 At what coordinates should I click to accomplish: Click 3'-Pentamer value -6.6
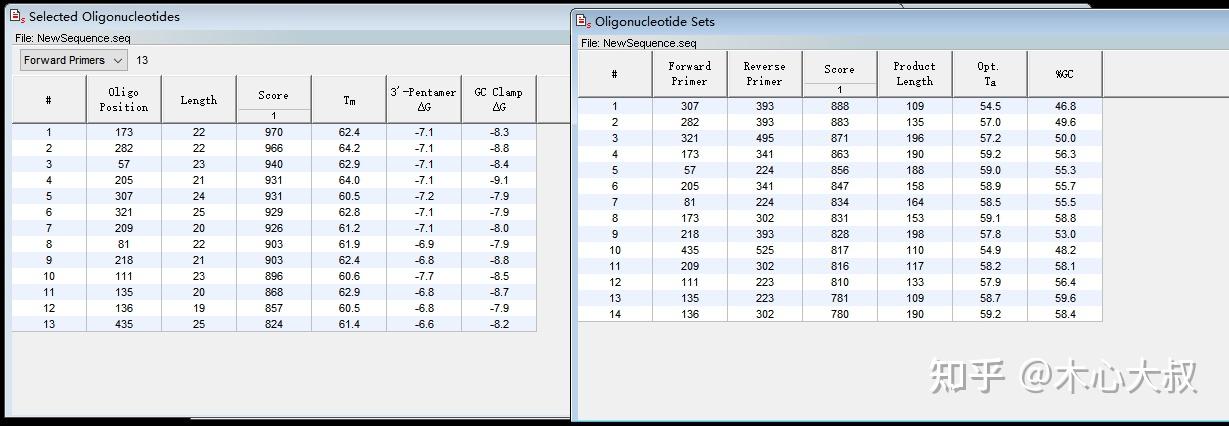coord(424,324)
